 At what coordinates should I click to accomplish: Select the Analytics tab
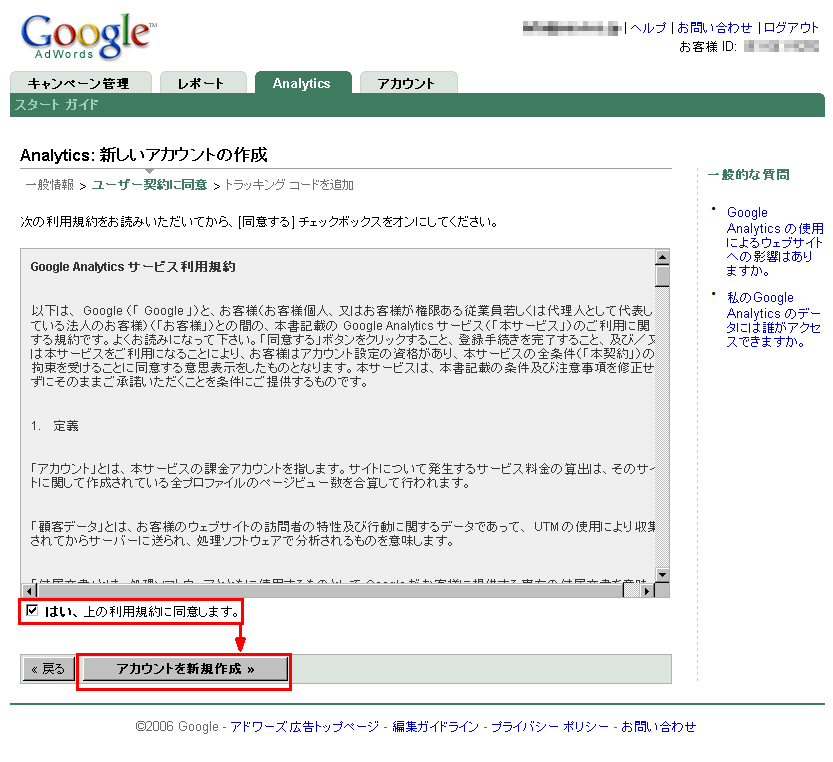point(303,83)
